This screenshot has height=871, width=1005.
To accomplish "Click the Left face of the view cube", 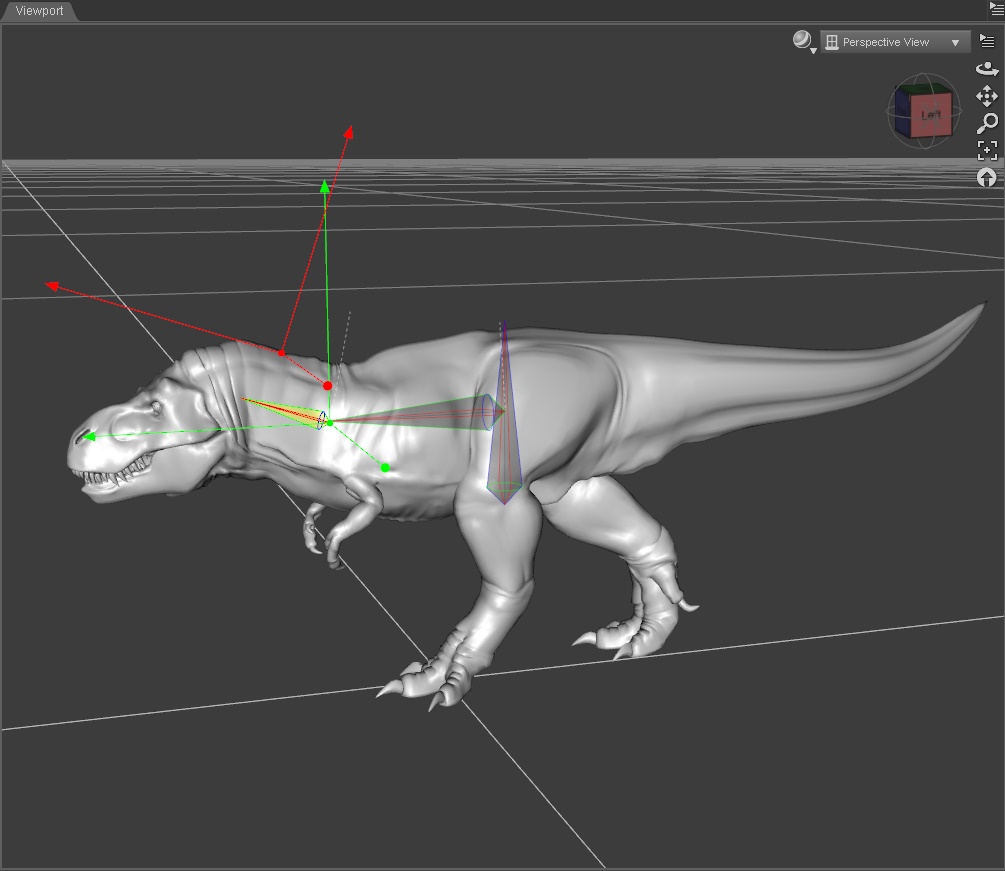I will coord(931,116).
